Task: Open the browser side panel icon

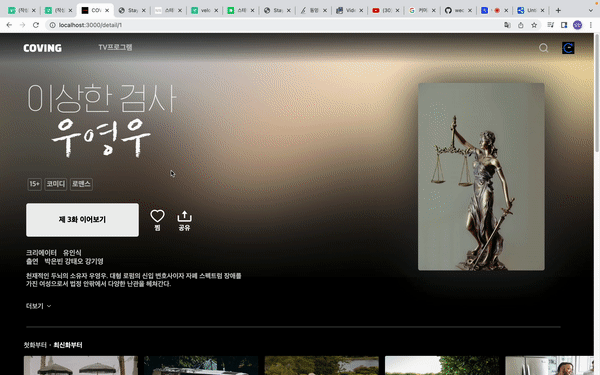Action: point(564,25)
